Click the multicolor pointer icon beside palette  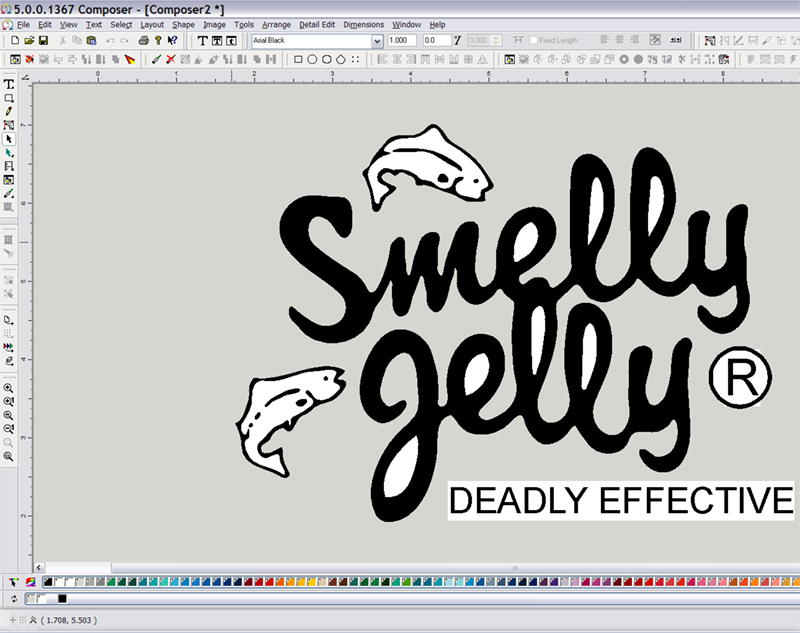point(14,582)
